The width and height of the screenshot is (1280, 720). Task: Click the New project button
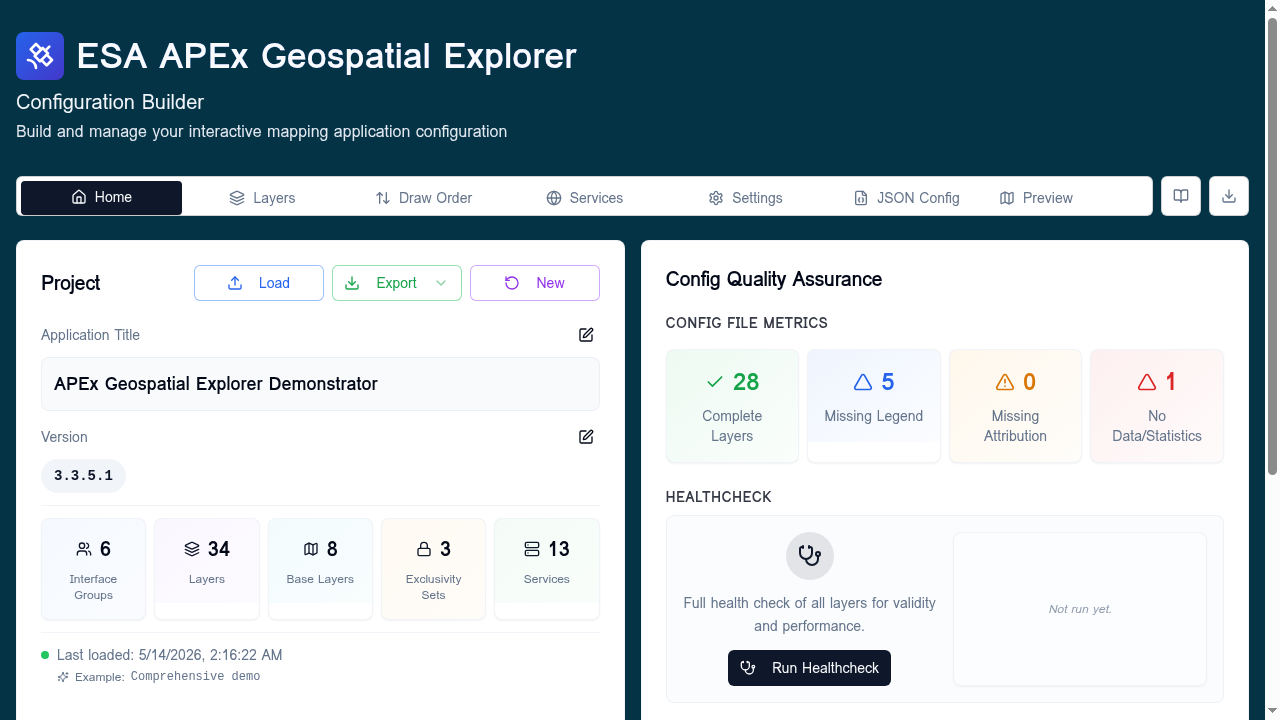coord(535,283)
